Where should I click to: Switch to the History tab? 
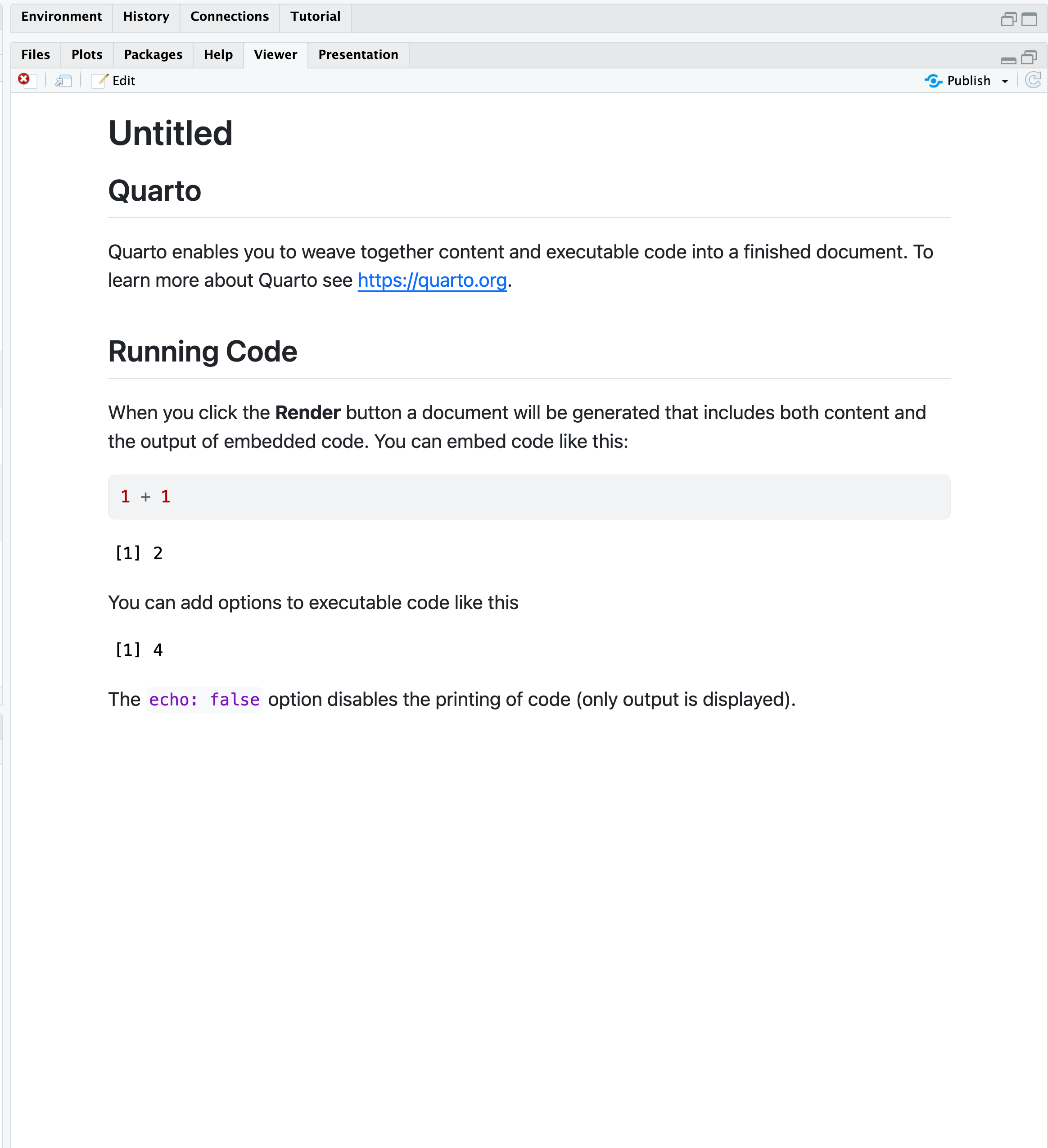[x=146, y=17]
